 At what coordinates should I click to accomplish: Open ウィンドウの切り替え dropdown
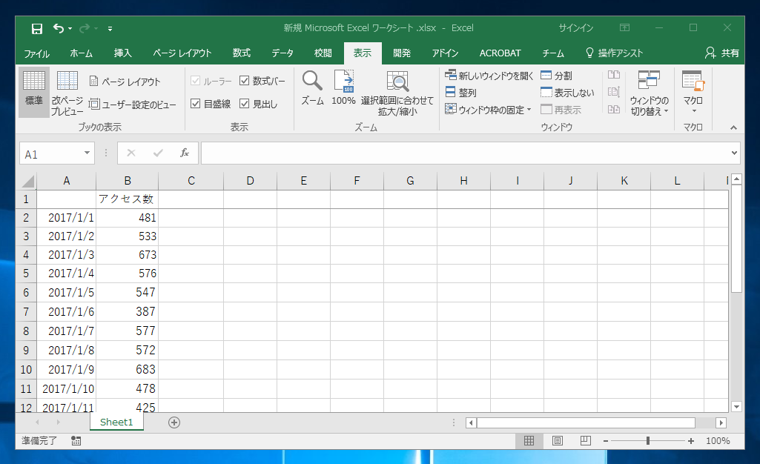tap(649, 93)
